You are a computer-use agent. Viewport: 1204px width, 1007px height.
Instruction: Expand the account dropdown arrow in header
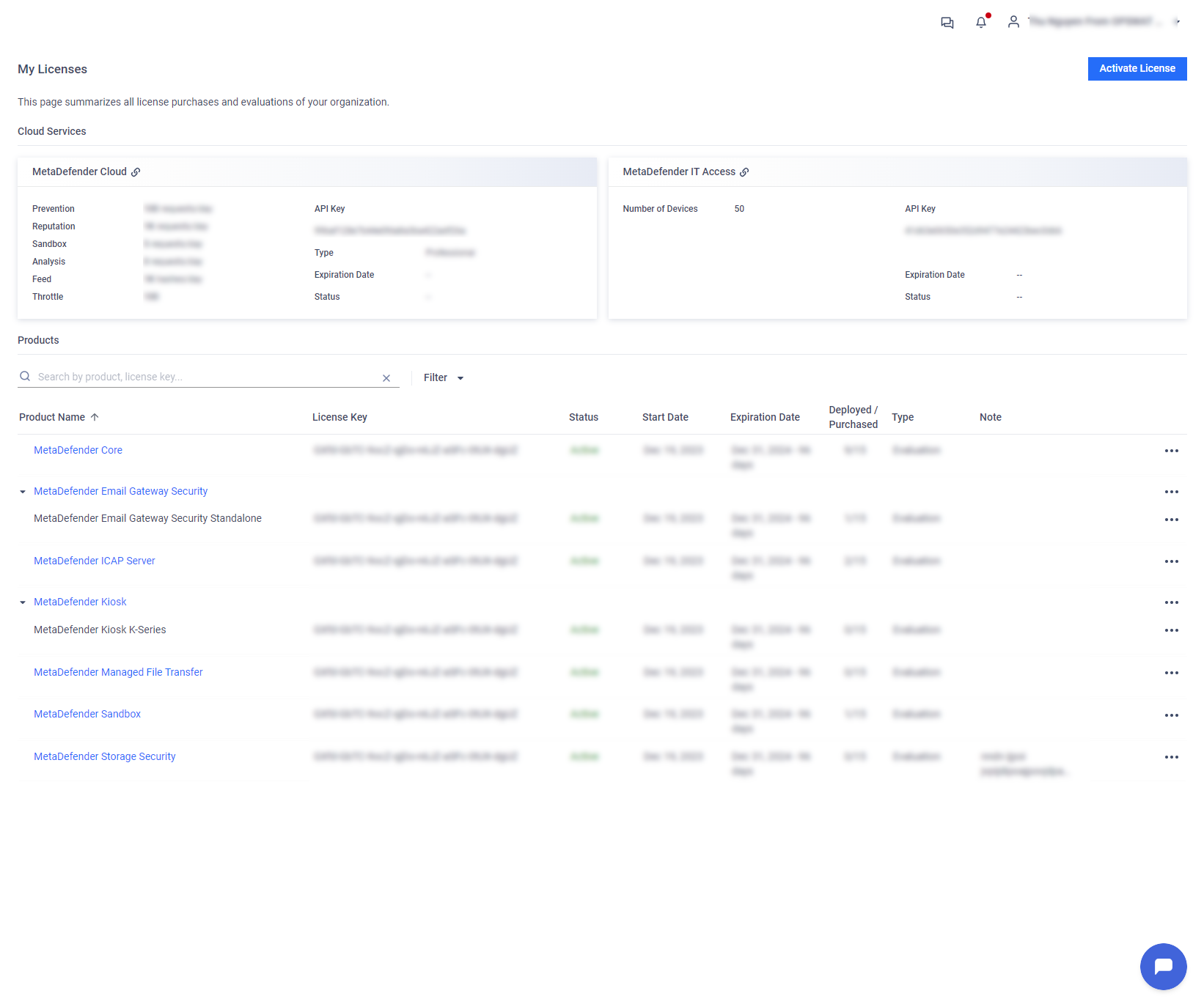click(x=1177, y=22)
